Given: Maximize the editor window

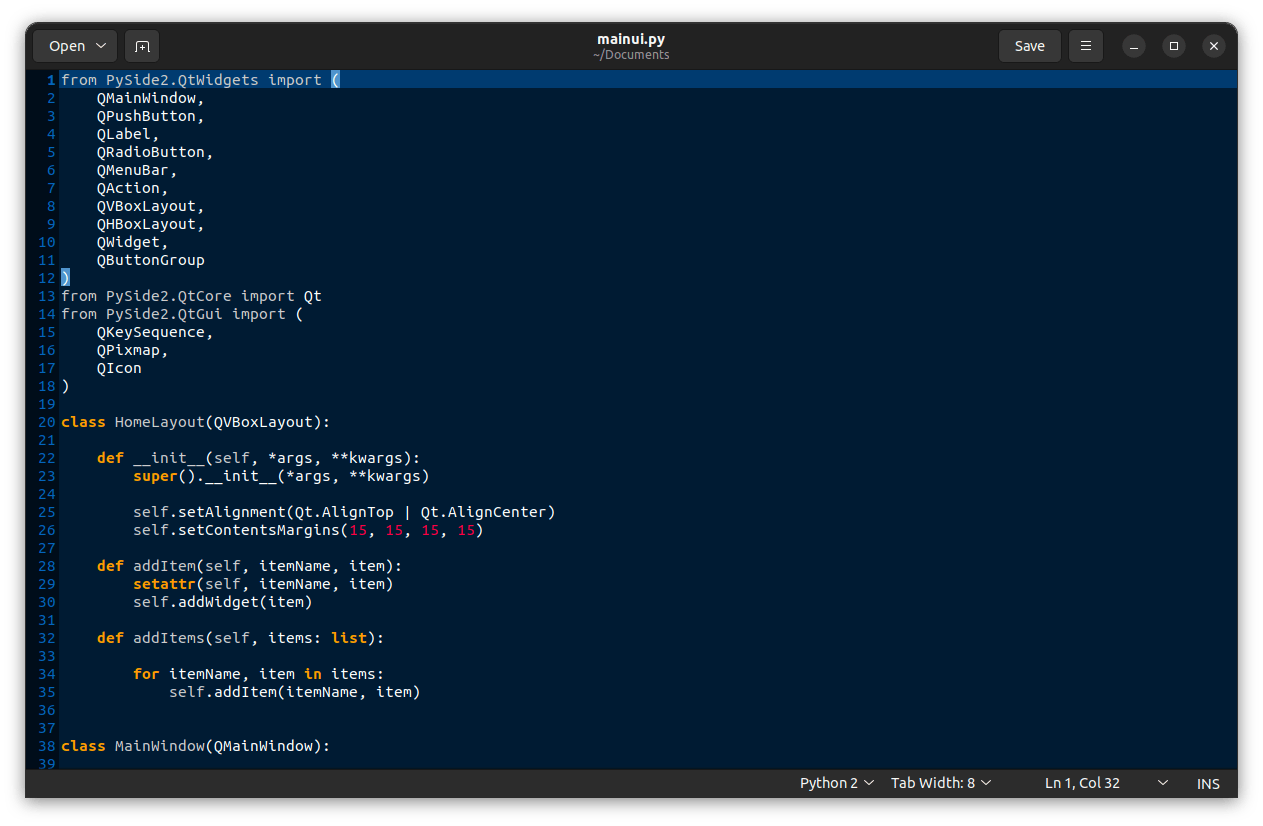Looking at the screenshot, I should (x=1174, y=46).
